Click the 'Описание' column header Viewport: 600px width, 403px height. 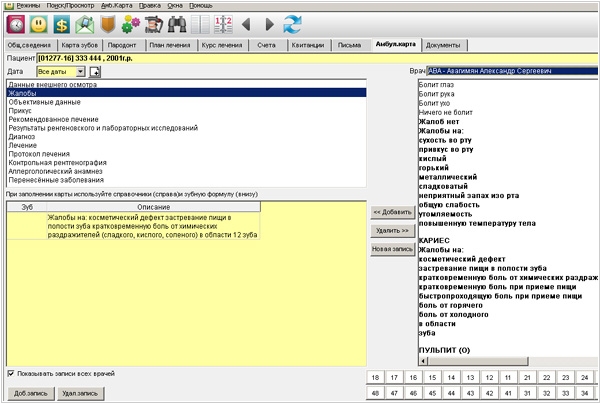click(x=153, y=207)
